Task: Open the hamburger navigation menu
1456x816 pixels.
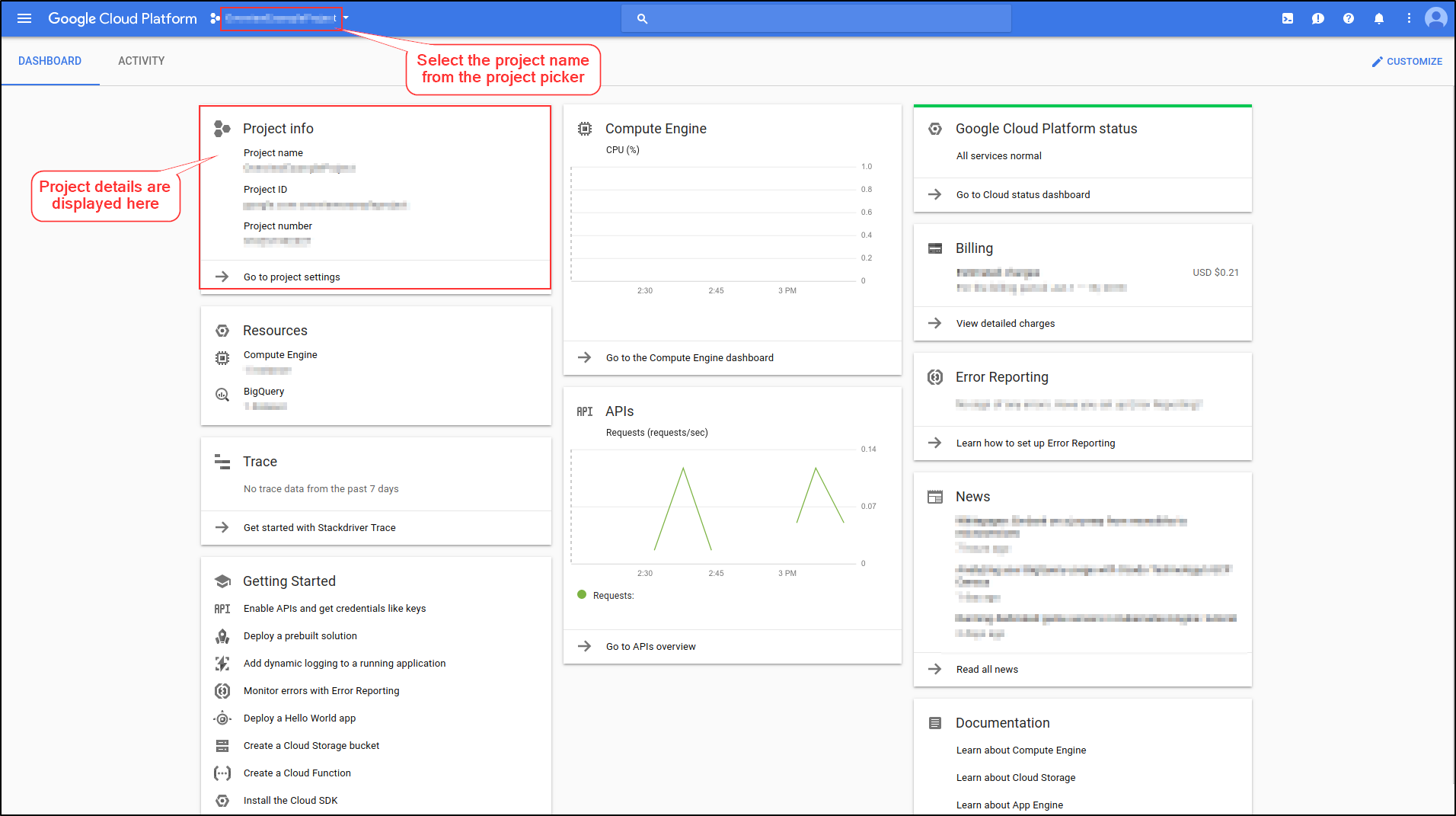Action: [x=24, y=18]
